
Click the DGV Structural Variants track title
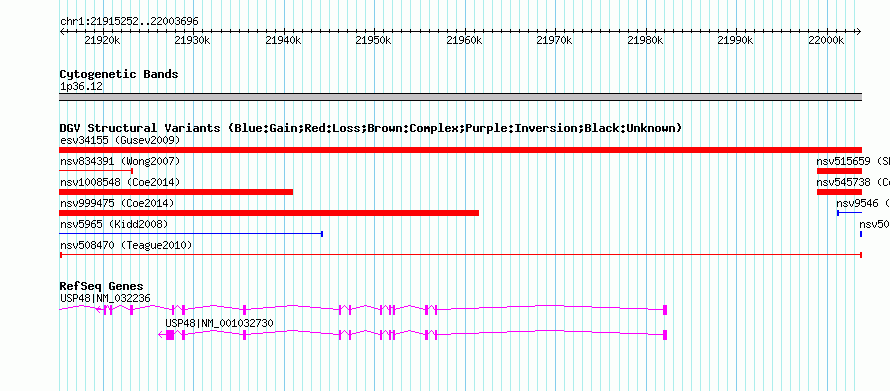pos(371,128)
